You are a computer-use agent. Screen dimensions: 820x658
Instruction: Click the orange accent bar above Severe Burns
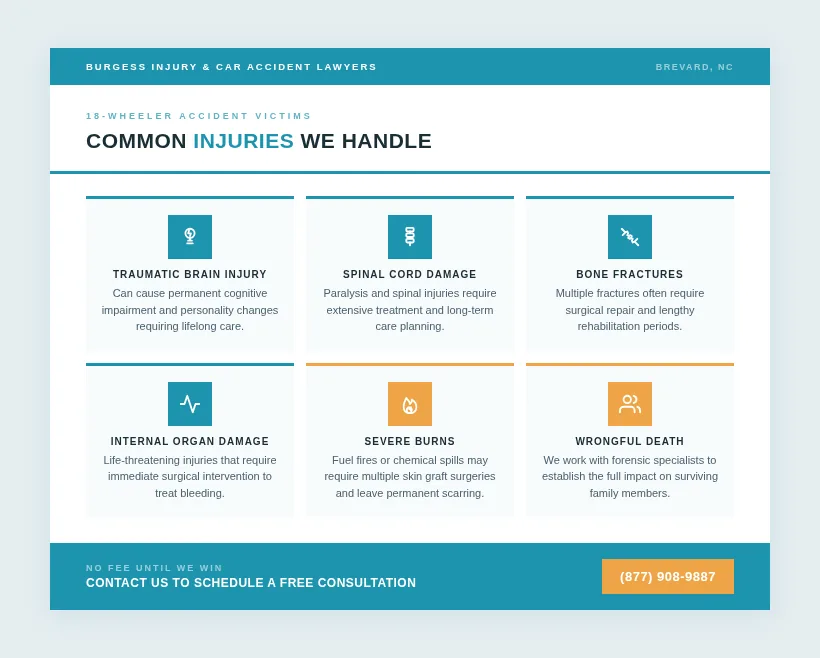(410, 366)
